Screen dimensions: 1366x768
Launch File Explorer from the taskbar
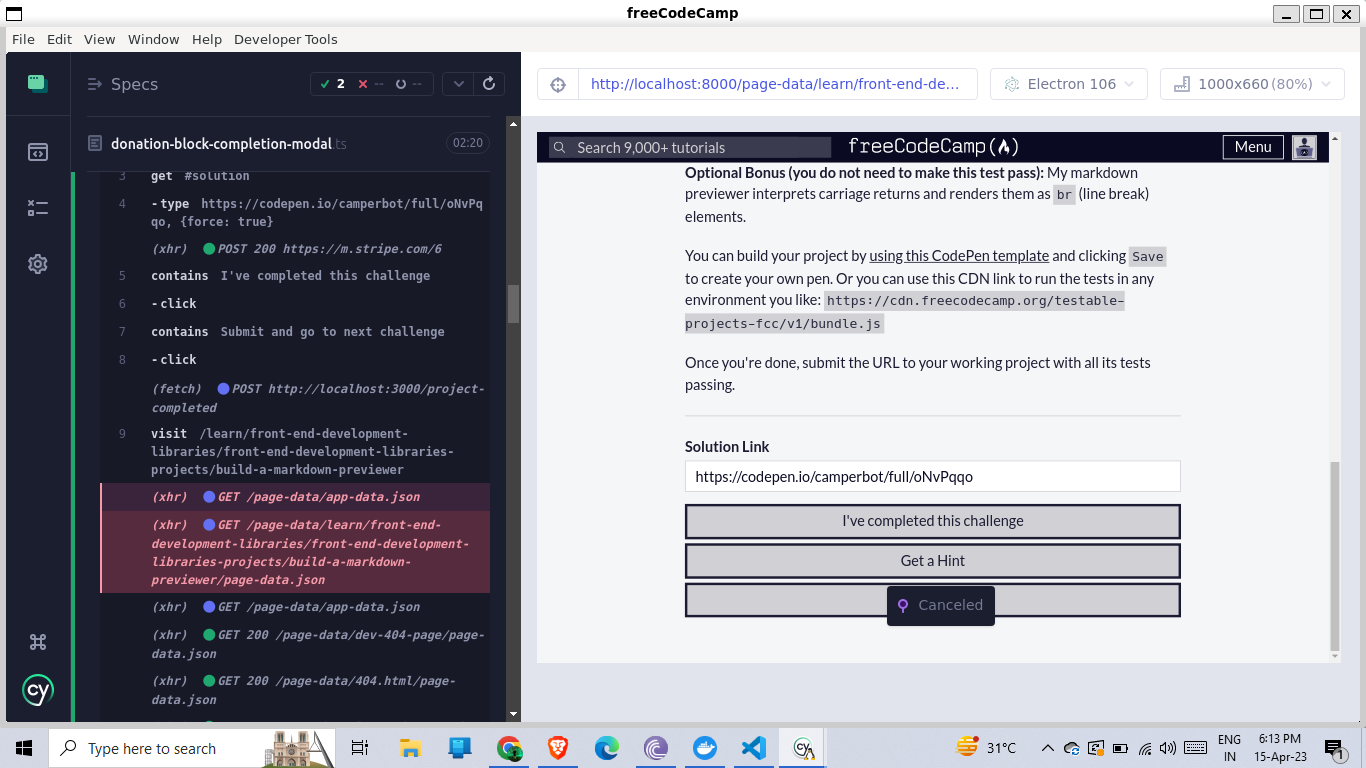click(x=410, y=748)
